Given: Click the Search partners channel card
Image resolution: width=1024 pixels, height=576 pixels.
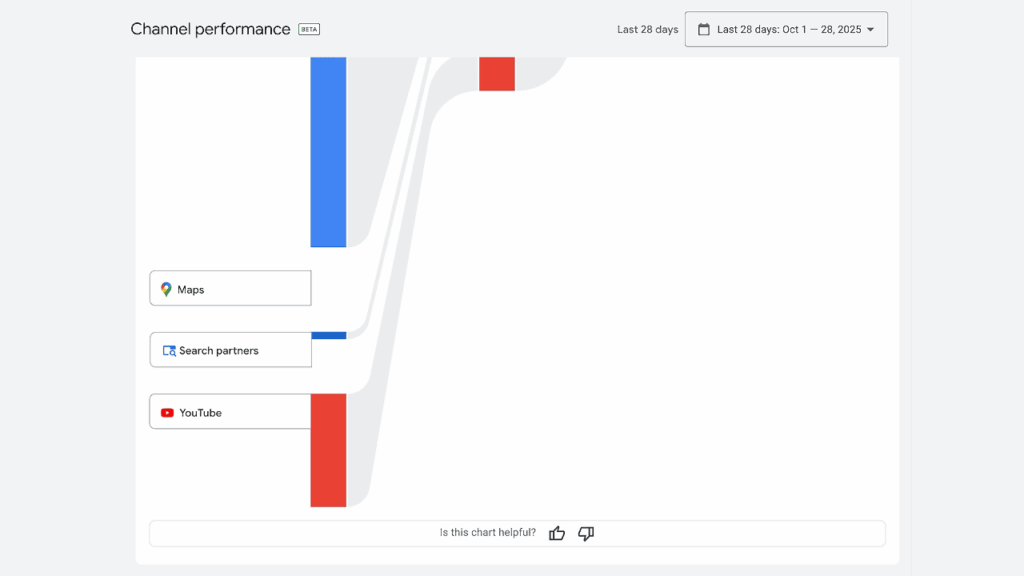Looking at the screenshot, I should tap(230, 350).
